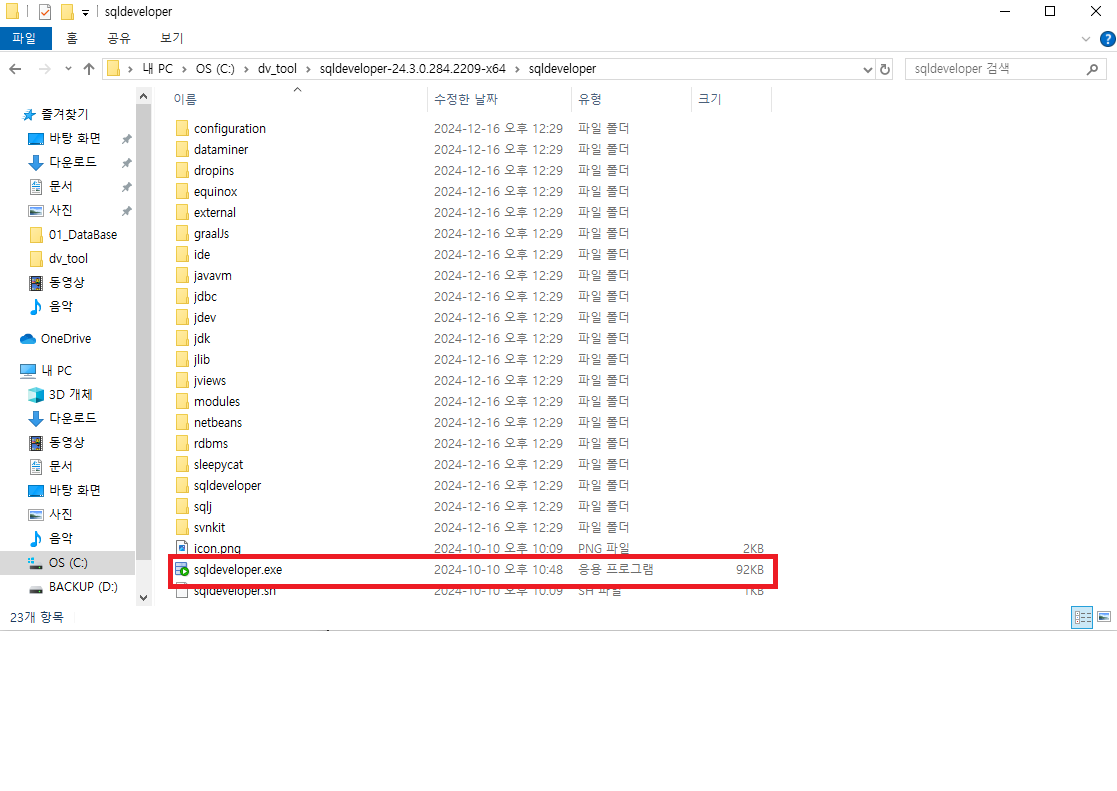Open quick access toolbar customize dropdown
This screenshot has width=1117, height=791.
pos(85,12)
